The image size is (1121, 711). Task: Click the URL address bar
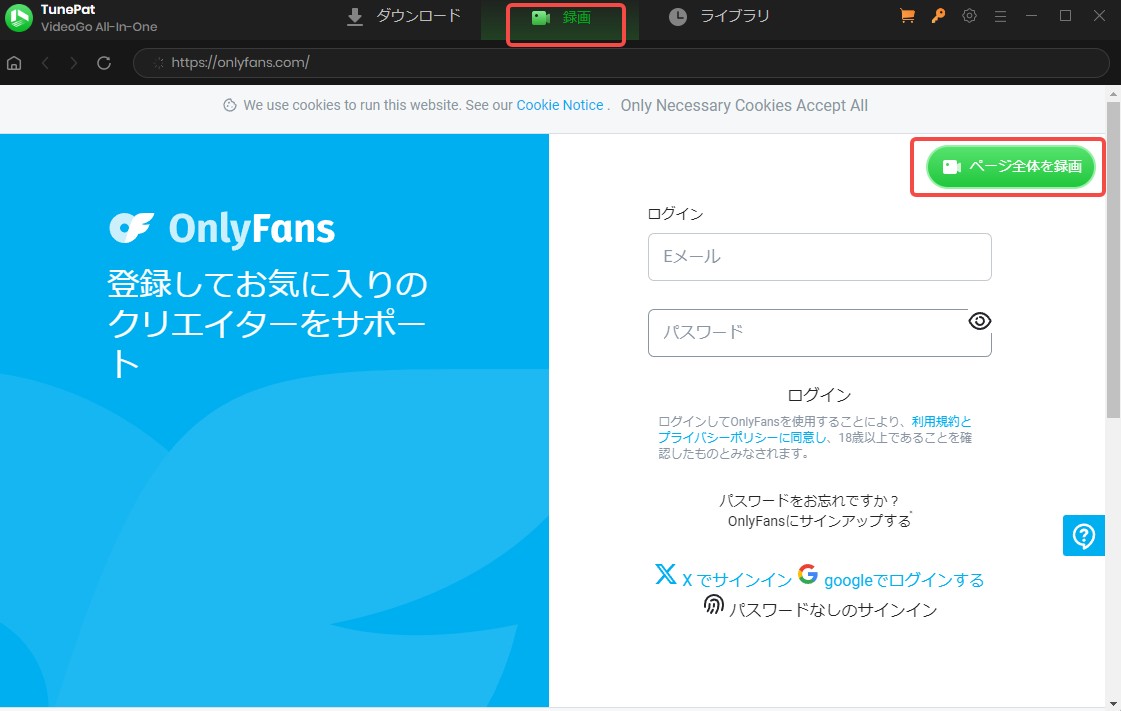click(x=621, y=63)
